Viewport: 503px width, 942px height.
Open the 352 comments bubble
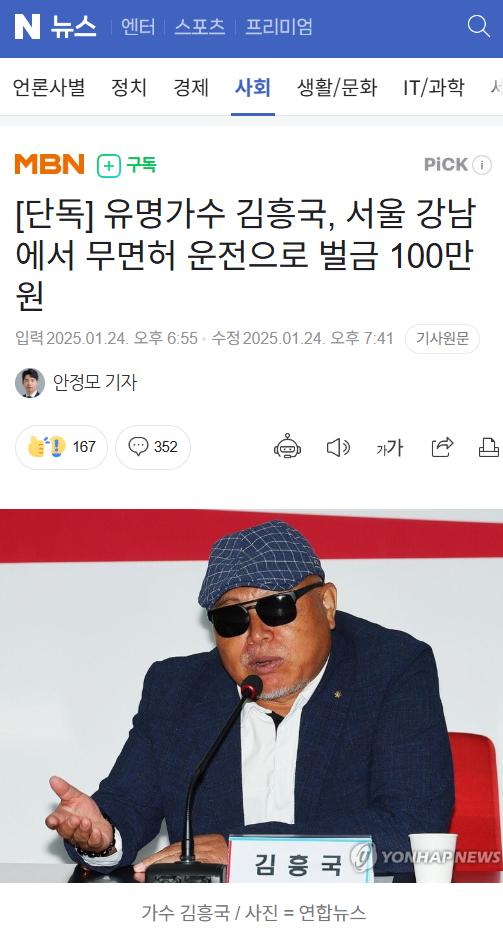pyautogui.click(x=153, y=447)
